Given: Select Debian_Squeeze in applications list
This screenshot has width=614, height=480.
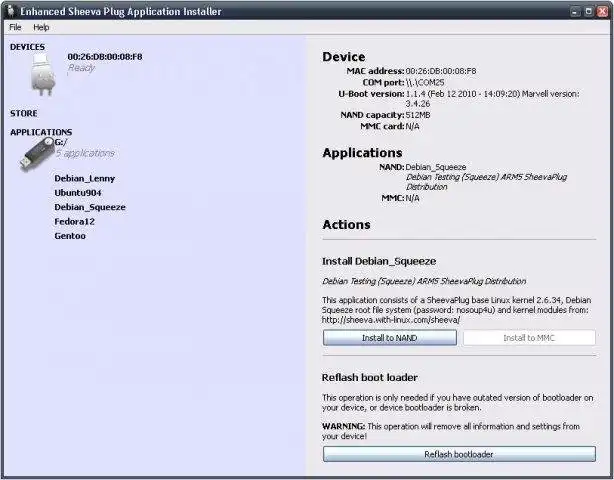Looking at the screenshot, I should click(90, 208).
